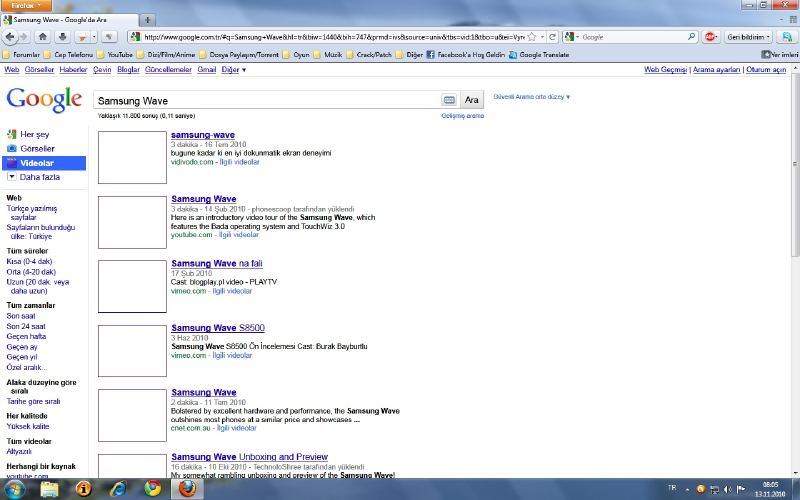Open the Müzik bookmark folder
The width and height of the screenshot is (800, 500).
pos(328,55)
